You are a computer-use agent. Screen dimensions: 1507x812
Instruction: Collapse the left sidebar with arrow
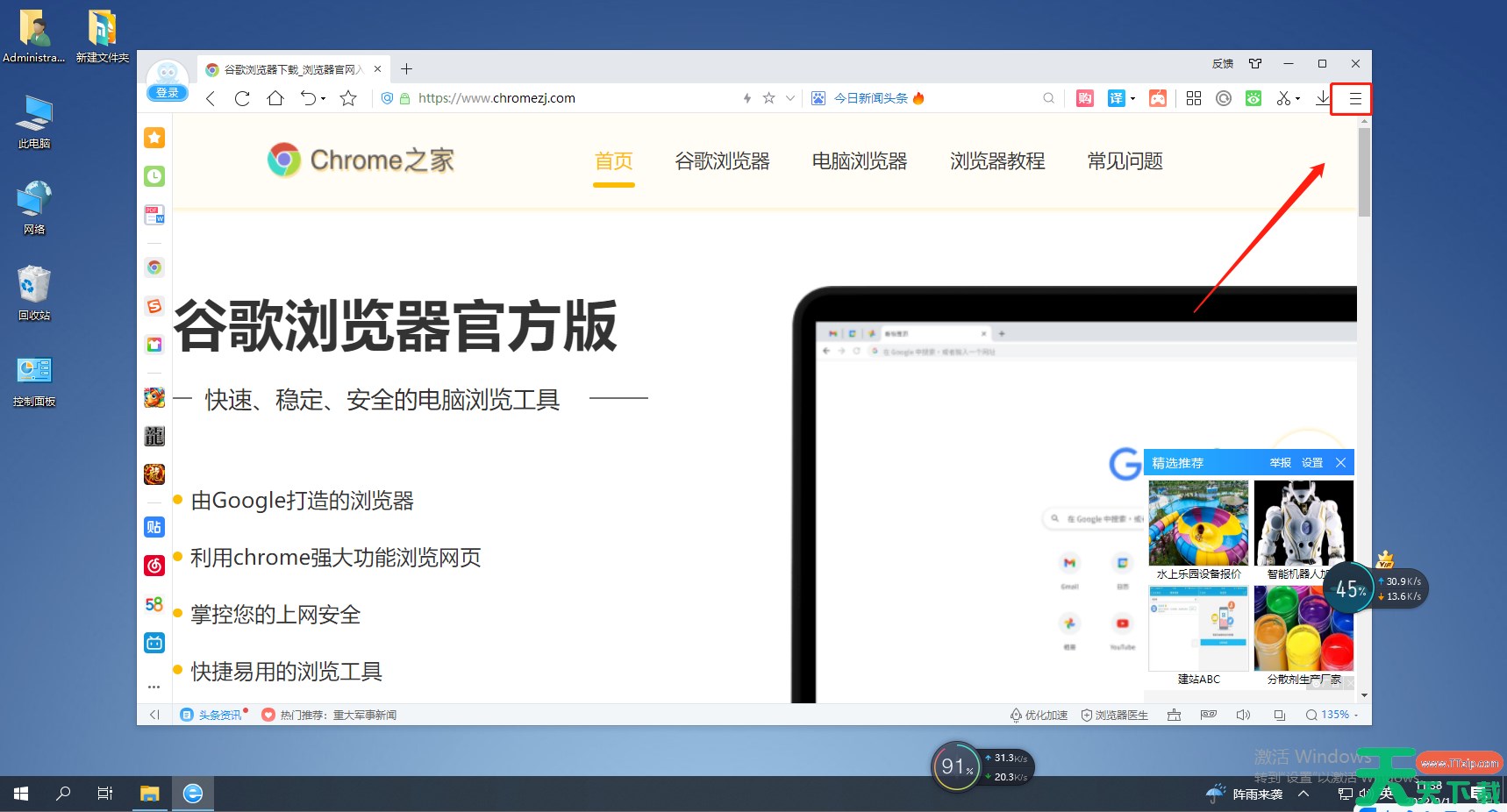154,715
